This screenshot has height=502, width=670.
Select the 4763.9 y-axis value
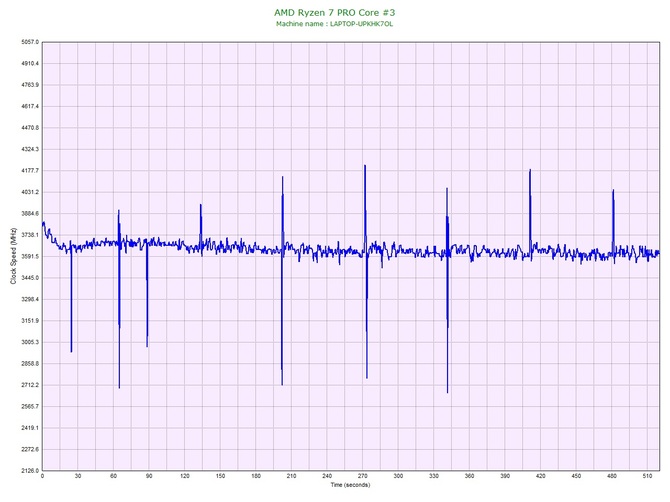(30, 85)
